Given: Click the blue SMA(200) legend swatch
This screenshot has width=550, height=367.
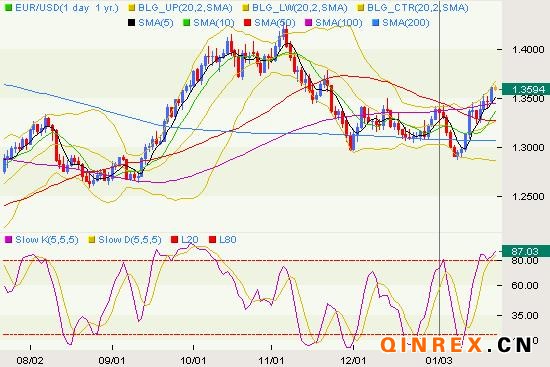Looking at the screenshot, I should click(x=376, y=23).
